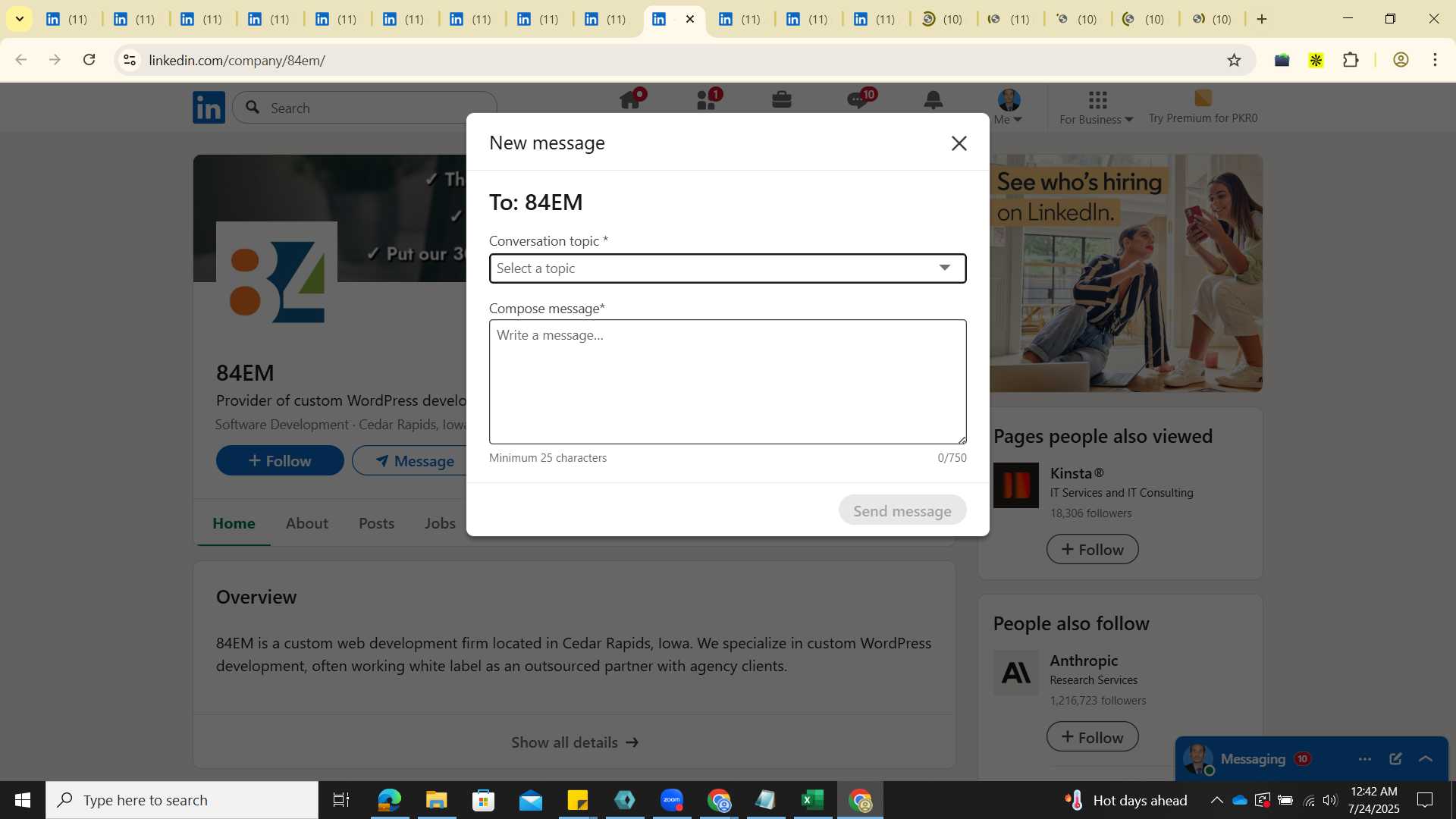Open Zoom from the taskbar
This screenshot has width=1456, height=819.
671,800
